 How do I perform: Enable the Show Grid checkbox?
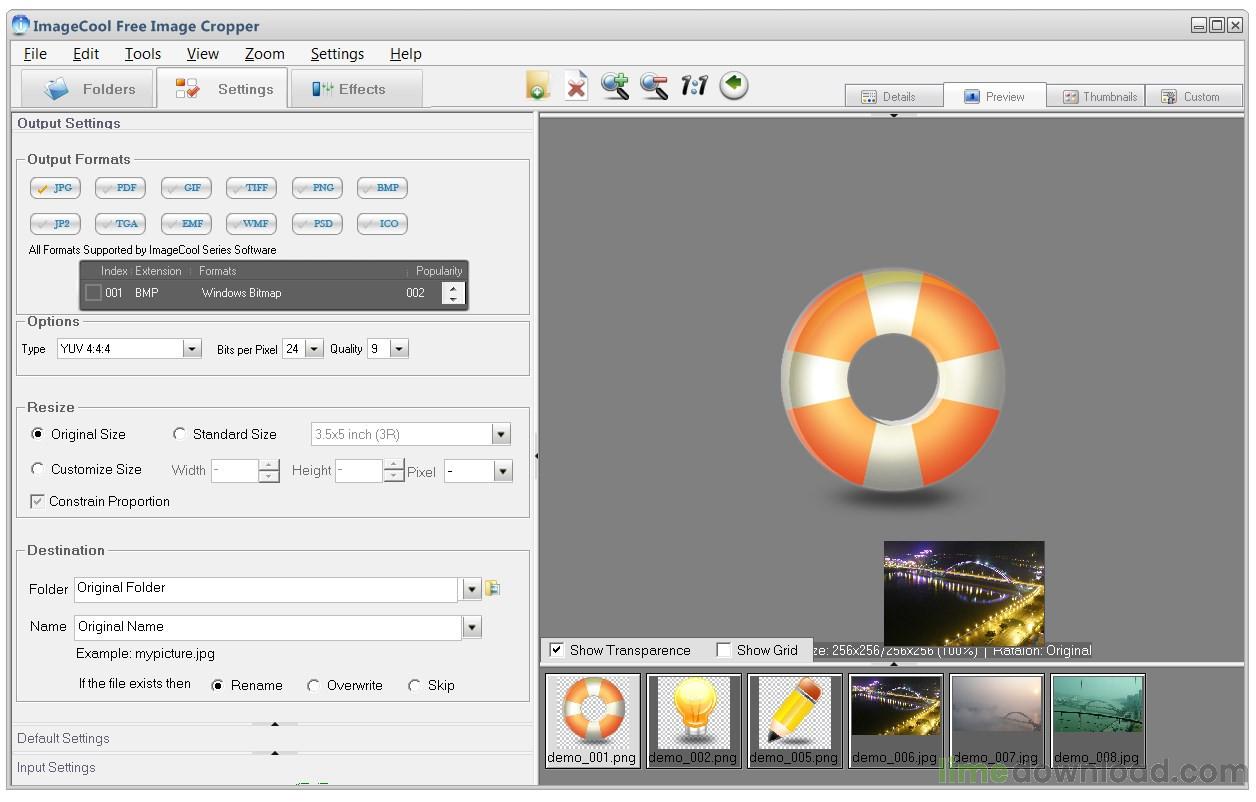[x=724, y=650]
